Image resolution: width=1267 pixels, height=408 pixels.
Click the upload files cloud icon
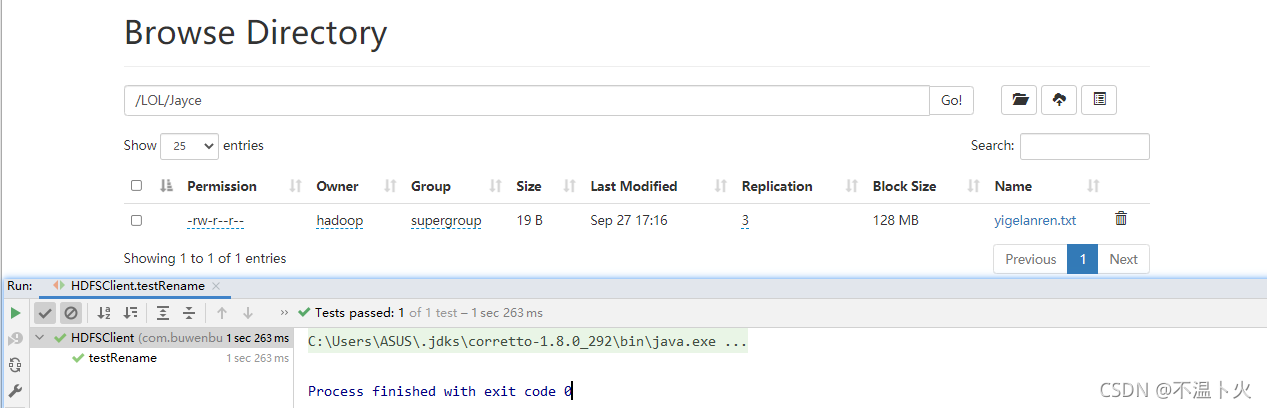point(1059,100)
